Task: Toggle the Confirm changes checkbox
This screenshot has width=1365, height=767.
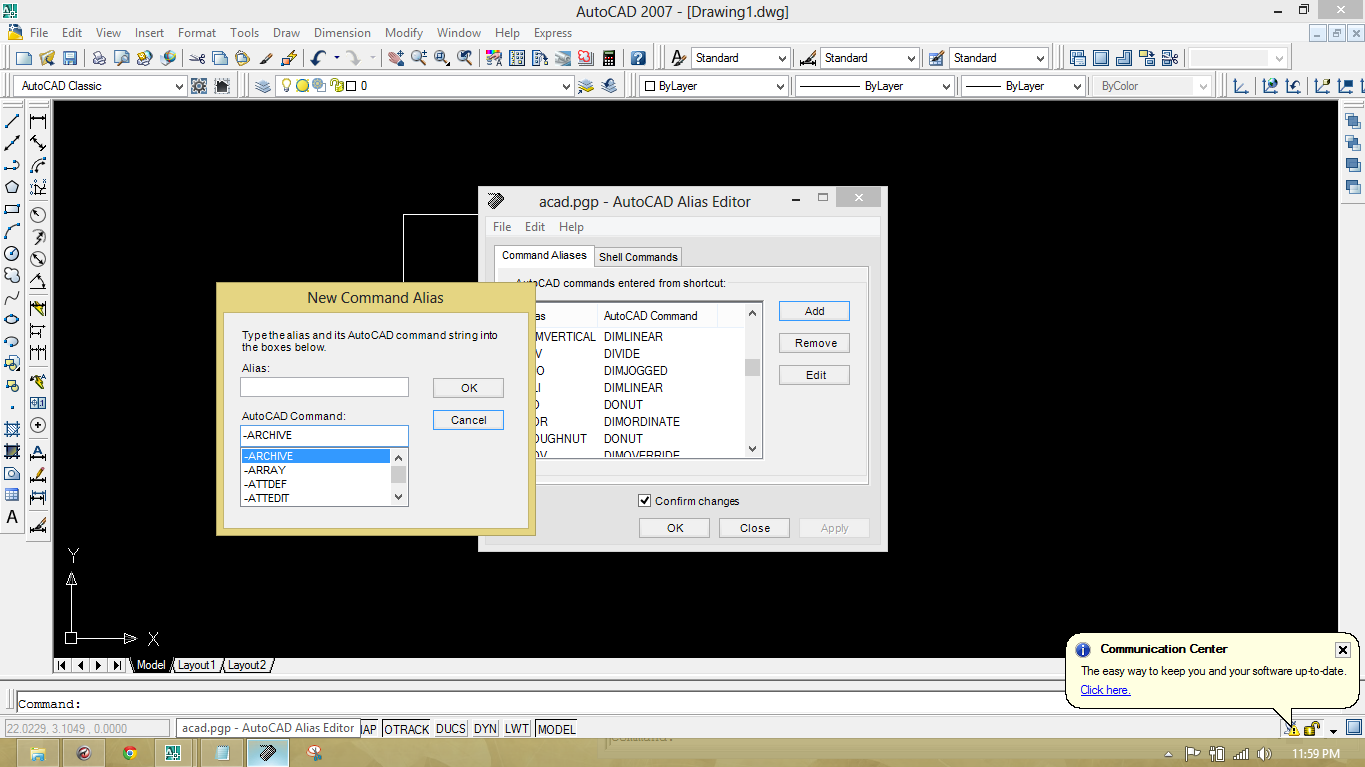Action: point(645,500)
